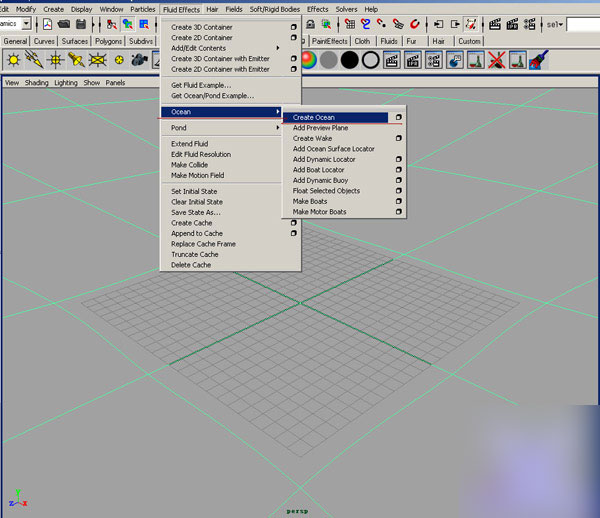Click the paintbrush shelf icon
The image size is (600, 518).
pyautogui.click(x=538, y=60)
